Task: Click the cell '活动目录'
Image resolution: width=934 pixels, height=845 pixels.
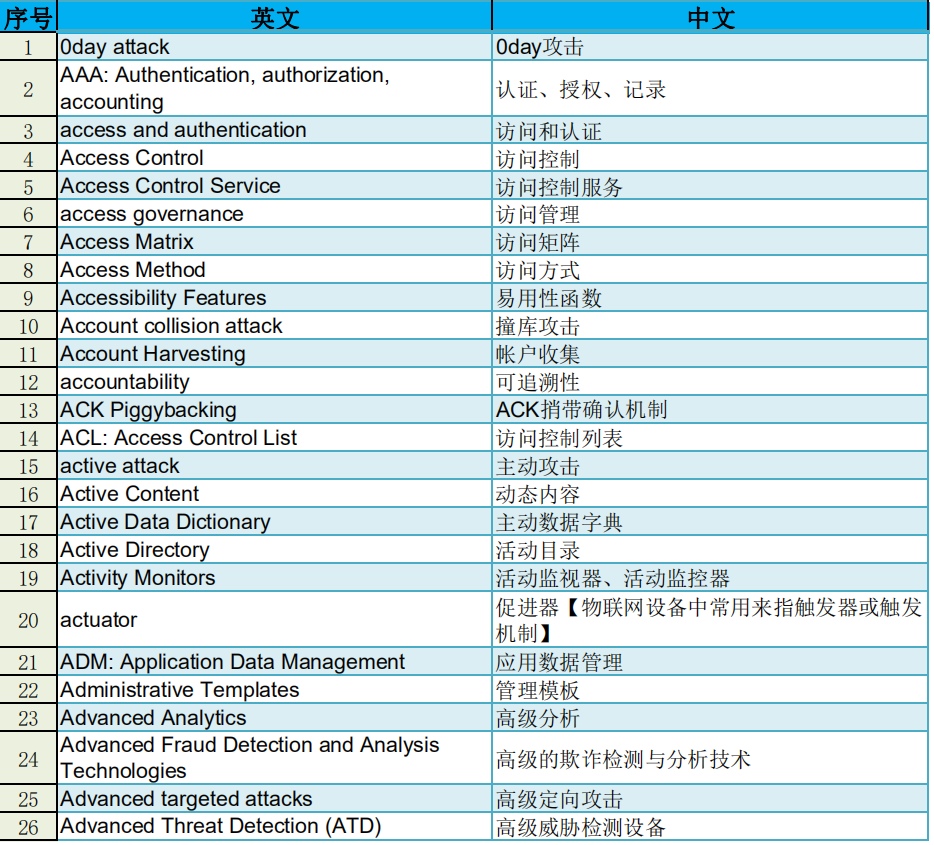Action: (x=710, y=550)
